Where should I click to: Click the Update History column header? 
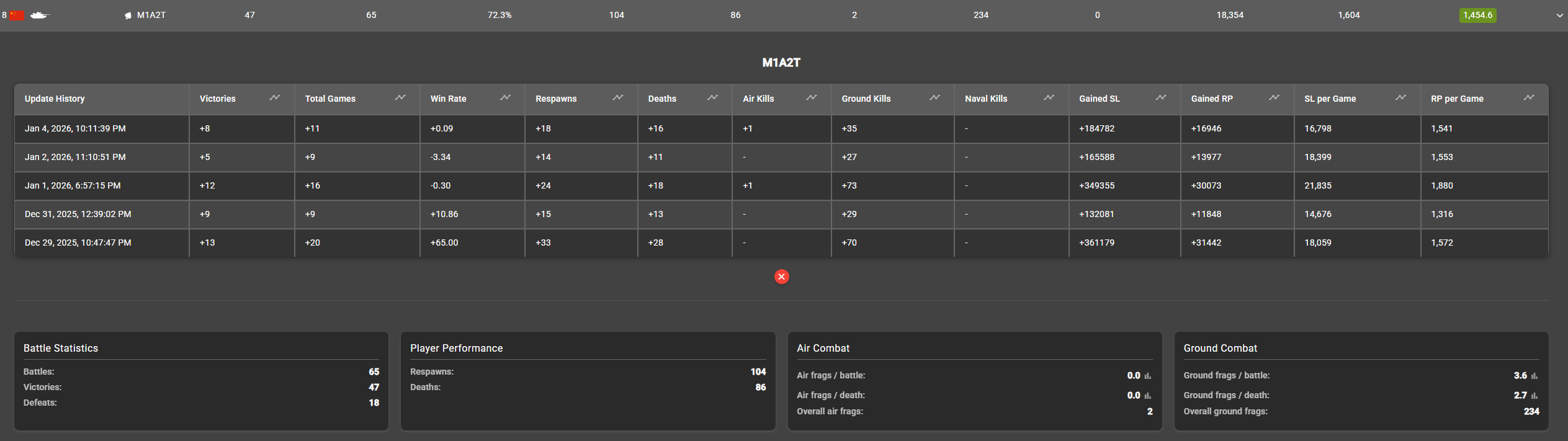click(55, 99)
